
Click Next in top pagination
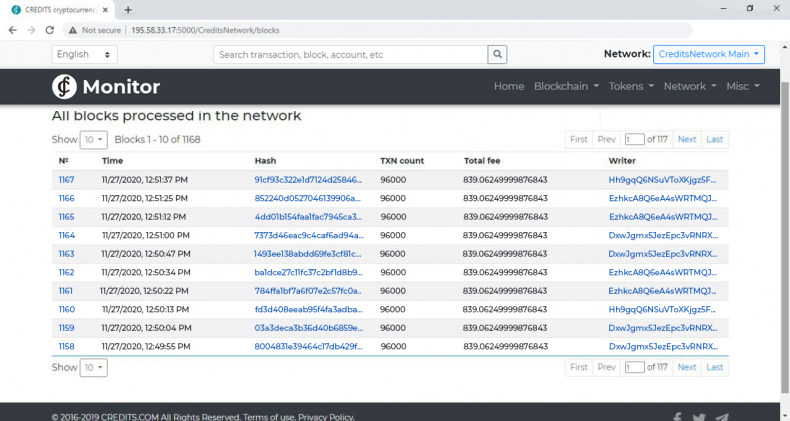(687, 139)
